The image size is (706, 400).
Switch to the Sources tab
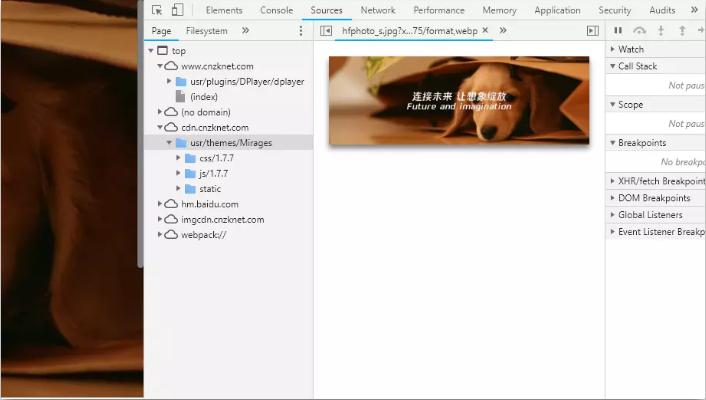coord(326,10)
